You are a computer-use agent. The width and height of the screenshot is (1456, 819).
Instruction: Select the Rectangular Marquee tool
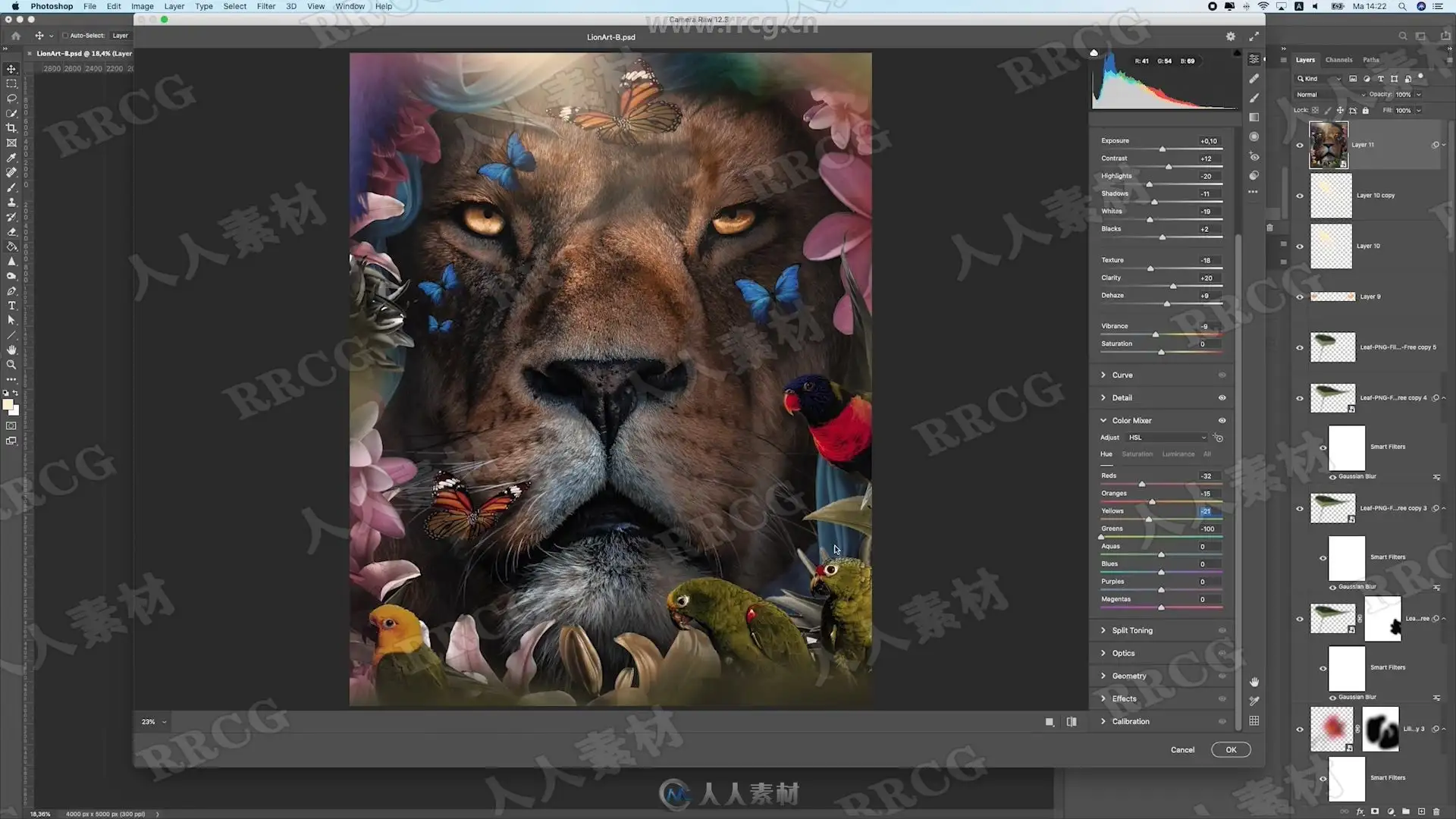pyautogui.click(x=11, y=83)
